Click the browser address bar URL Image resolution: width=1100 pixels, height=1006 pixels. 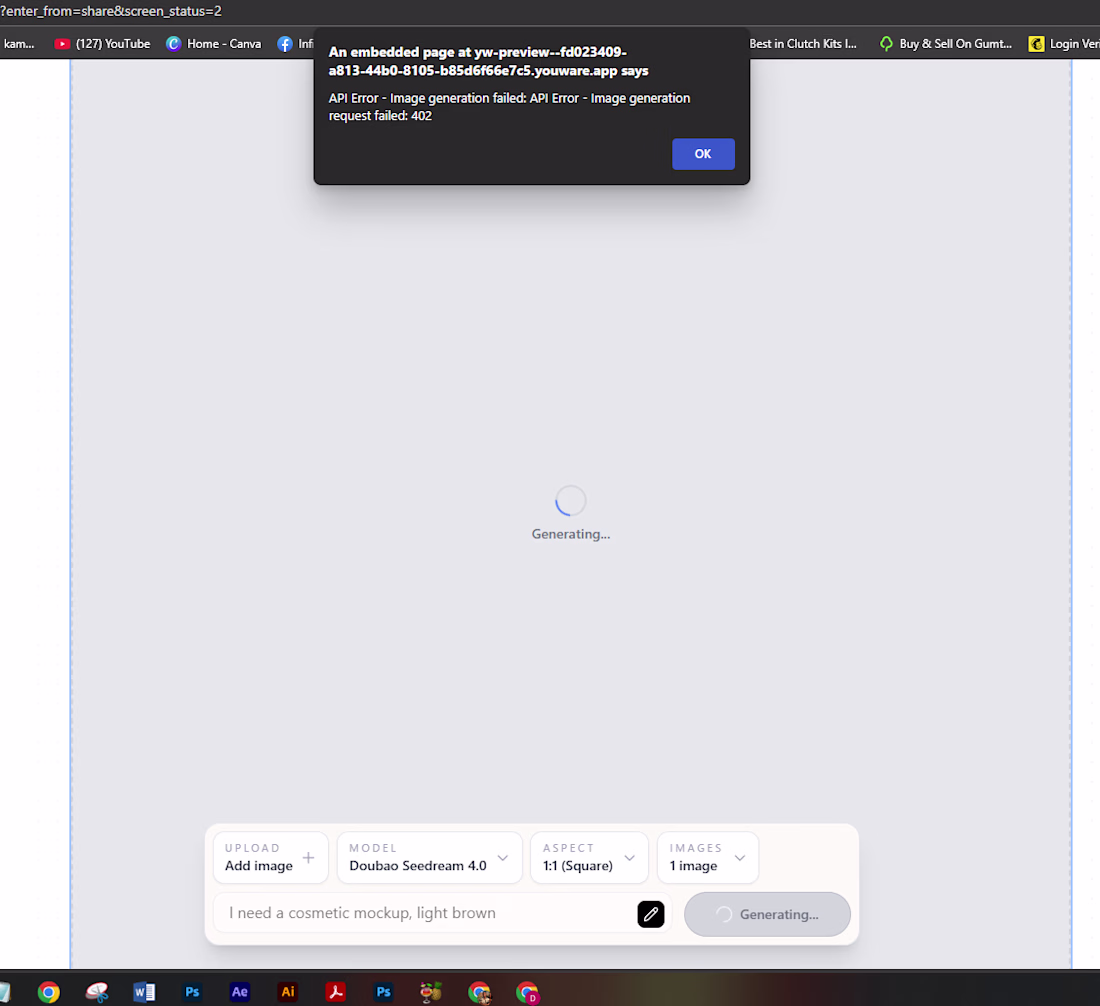[111, 11]
